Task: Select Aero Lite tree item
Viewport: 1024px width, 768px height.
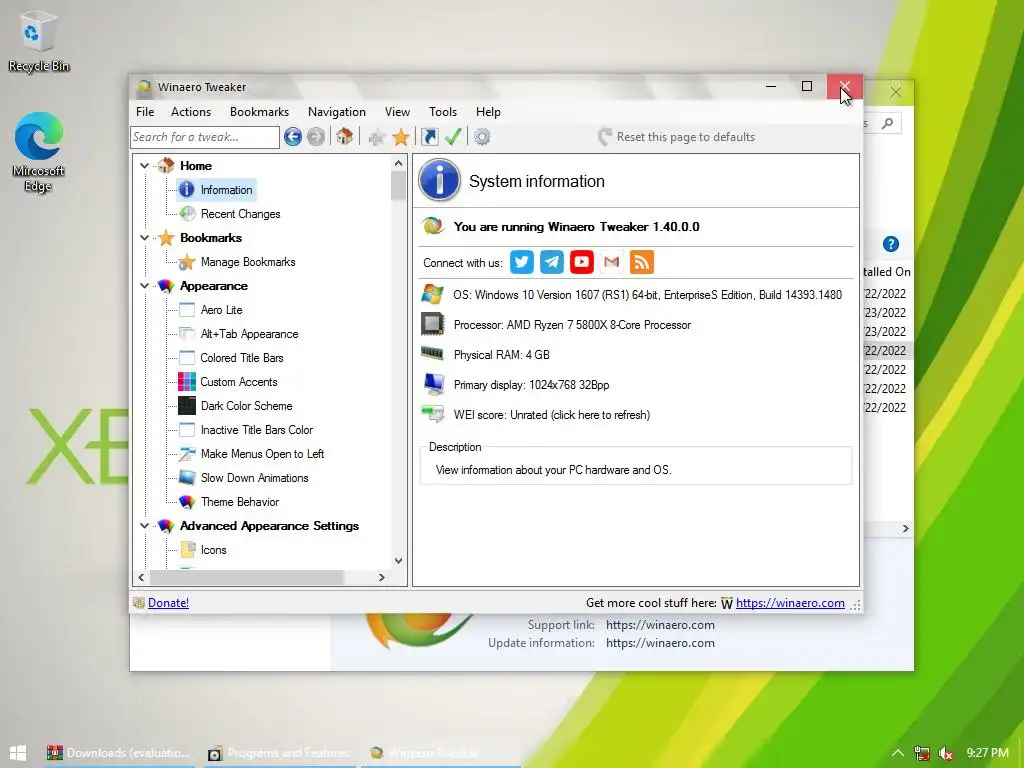Action: pyautogui.click(x=221, y=310)
